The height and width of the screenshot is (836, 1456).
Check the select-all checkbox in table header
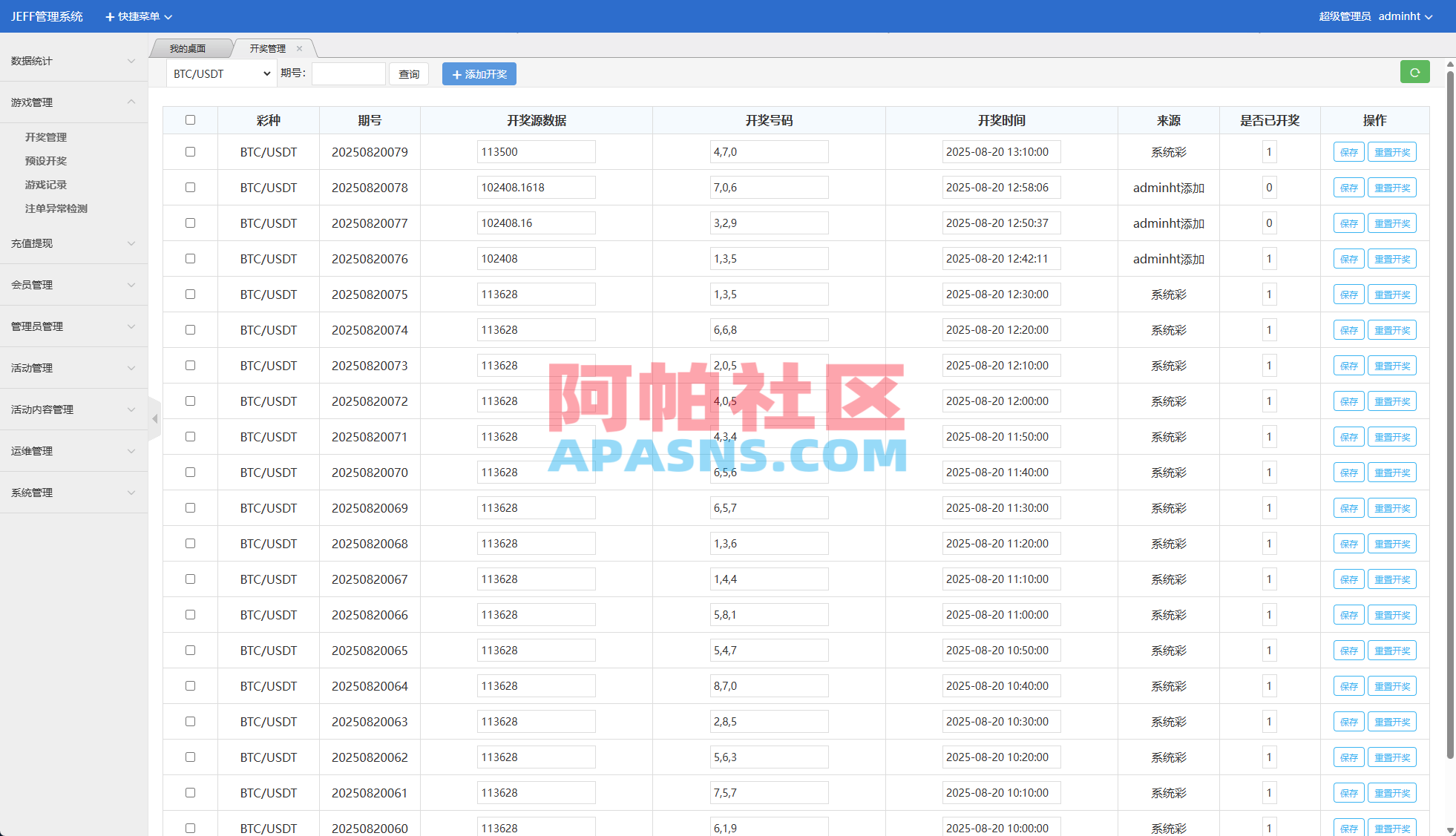tap(190, 119)
